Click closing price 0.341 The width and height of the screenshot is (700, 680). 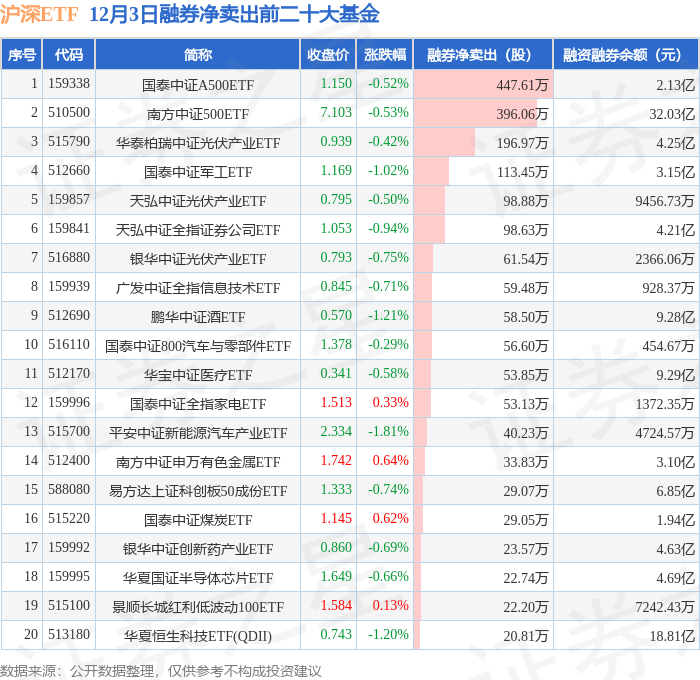point(336,374)
